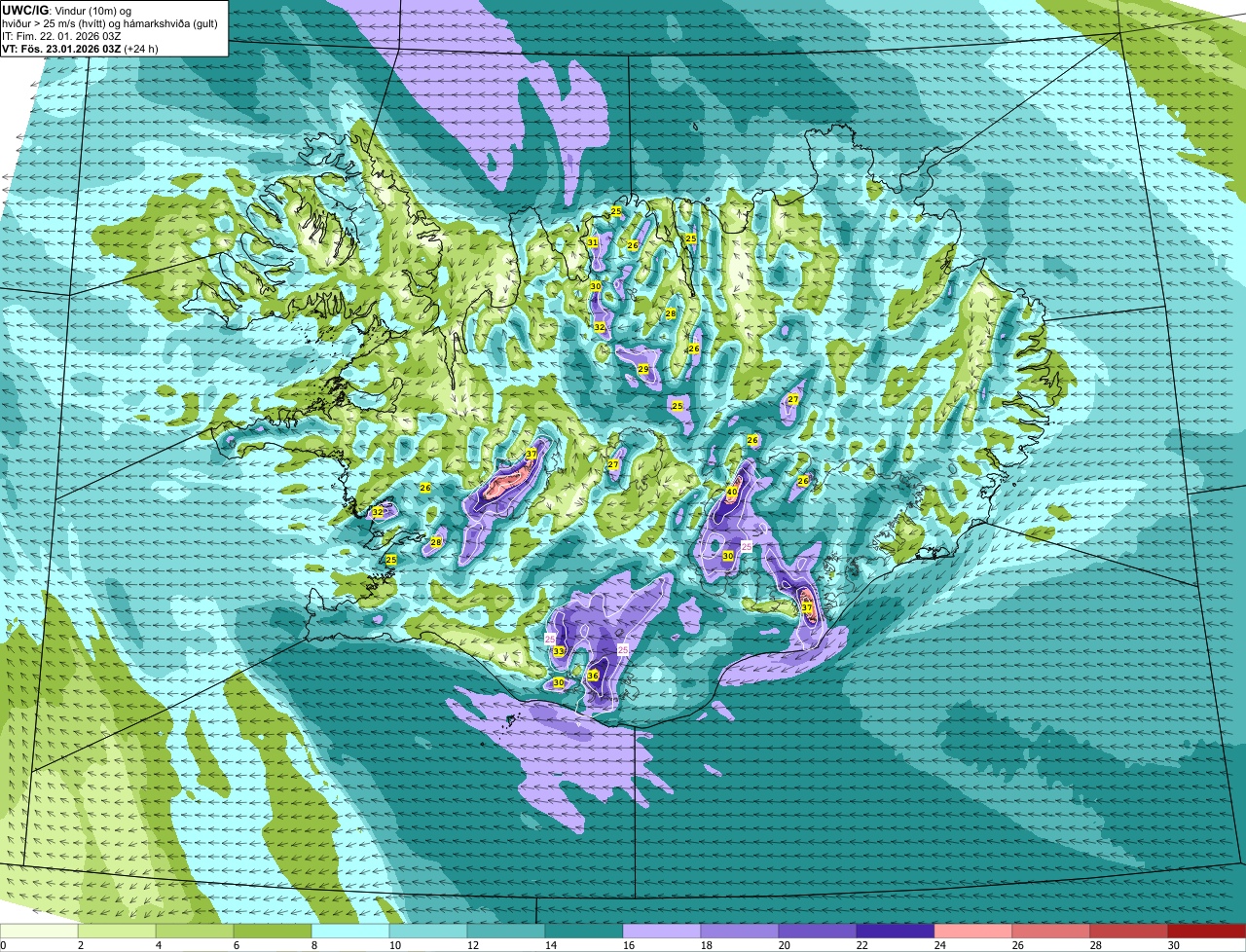Click the legend scale number 18
This screenshot has width=1246, height=952.
705,945
